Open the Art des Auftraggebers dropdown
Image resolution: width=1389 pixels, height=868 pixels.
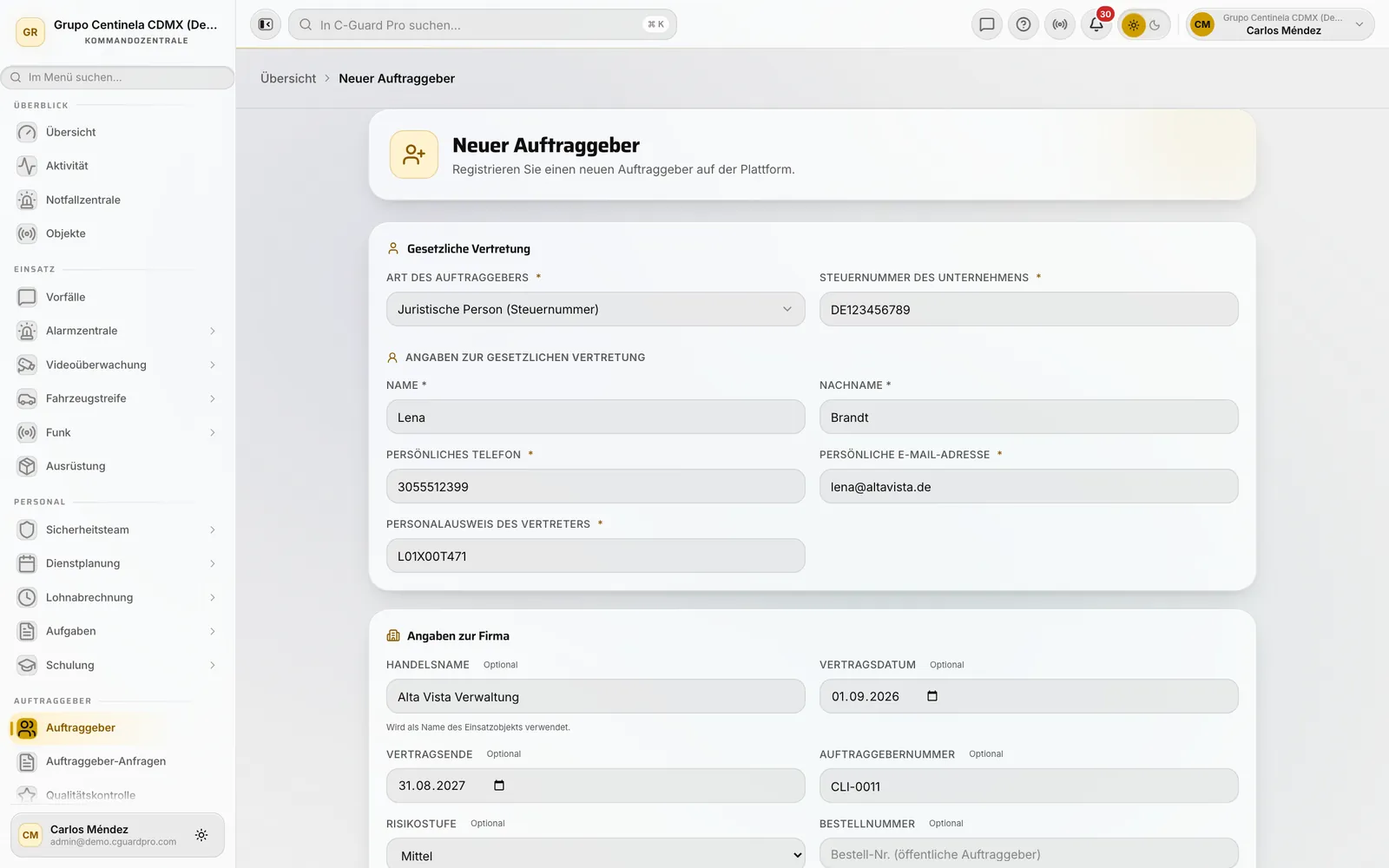[x=596, y=309]
